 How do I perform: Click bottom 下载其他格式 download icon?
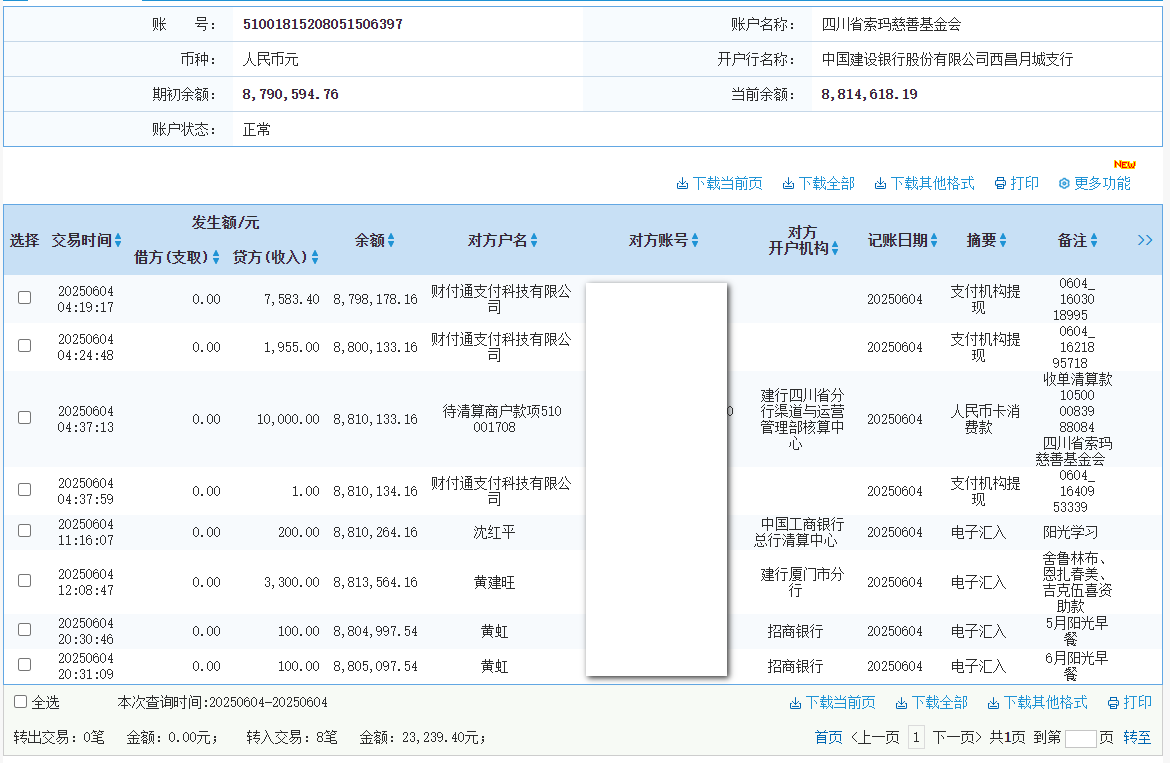[993, 703]
